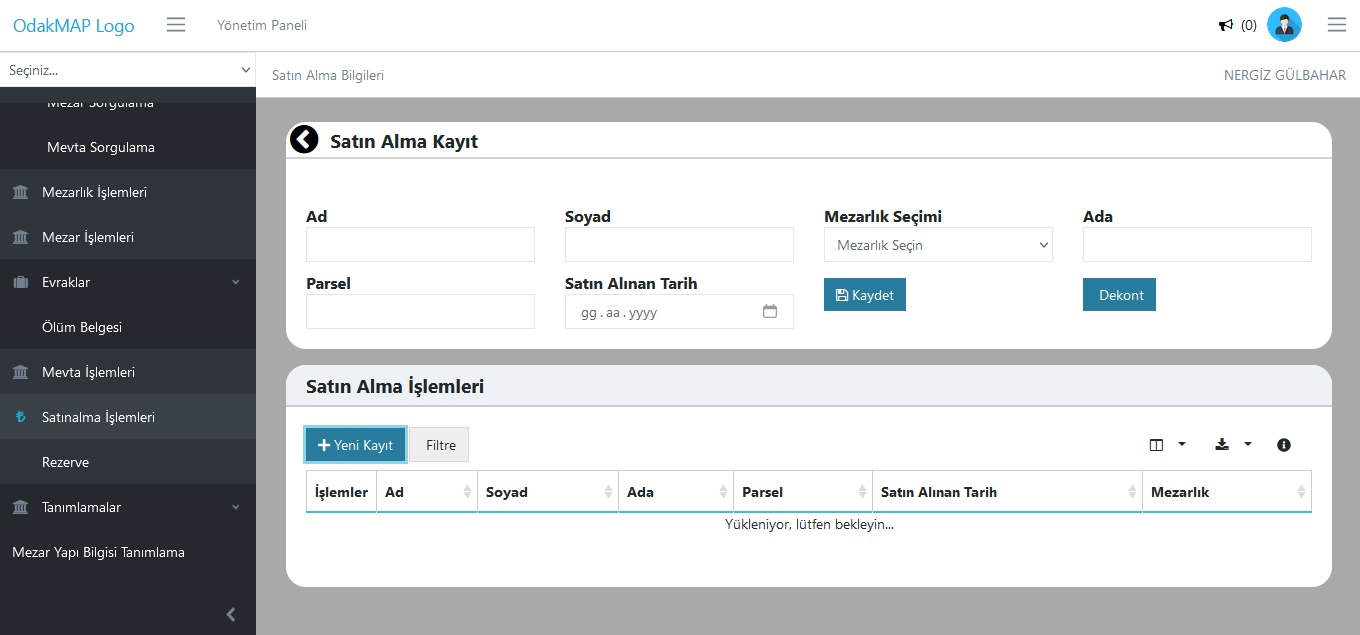Image resolution: width=1360 pixels, height=635 pixels.
Task: Open the announcements megaphone icon
Action: [1225, 26]
